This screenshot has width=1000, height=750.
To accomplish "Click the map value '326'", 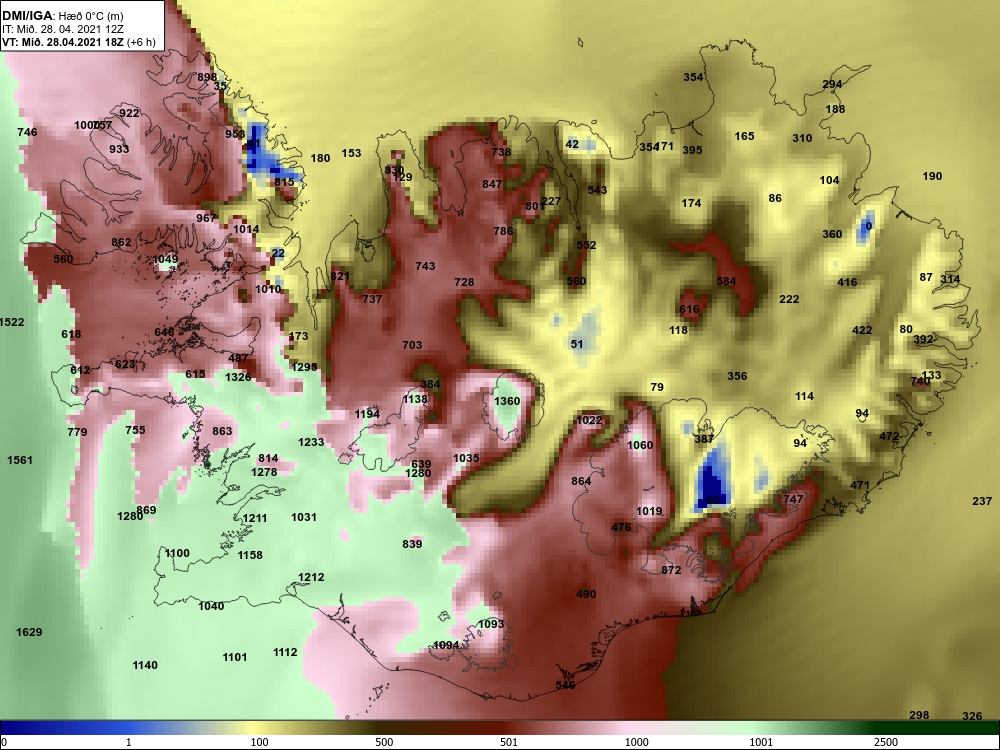I will pyautogui.click(x=972, y=716).
